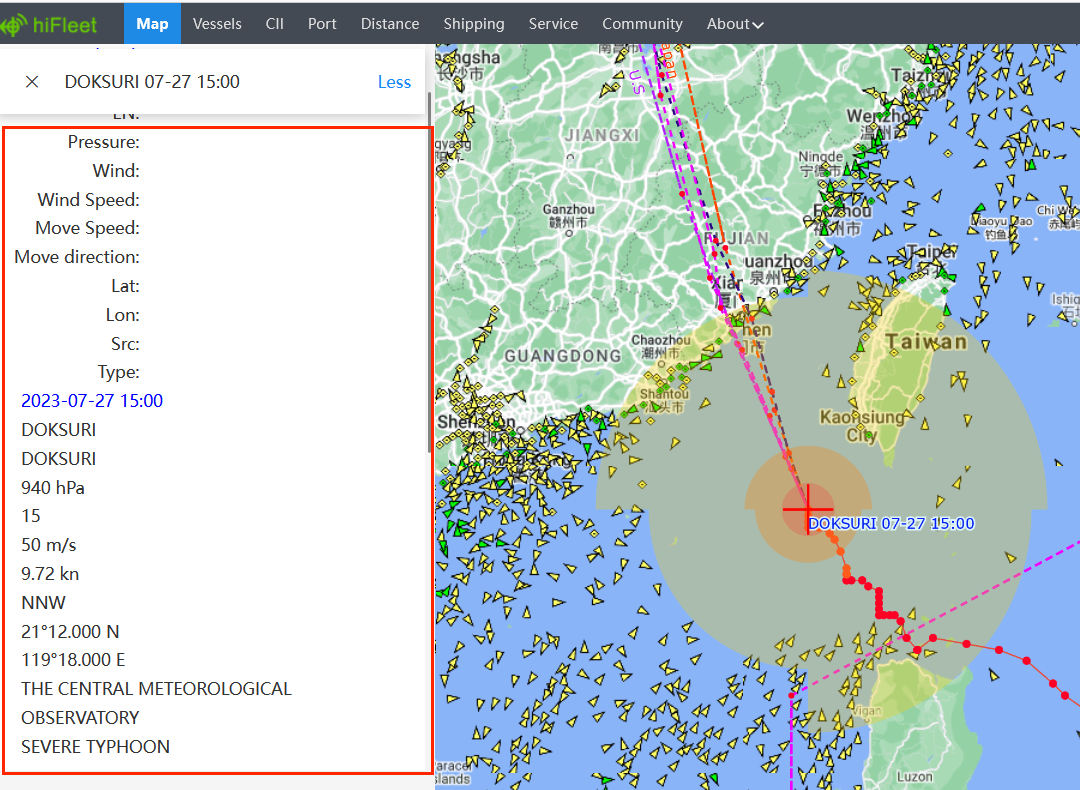Open the Port menu

[x=322, y=23]
